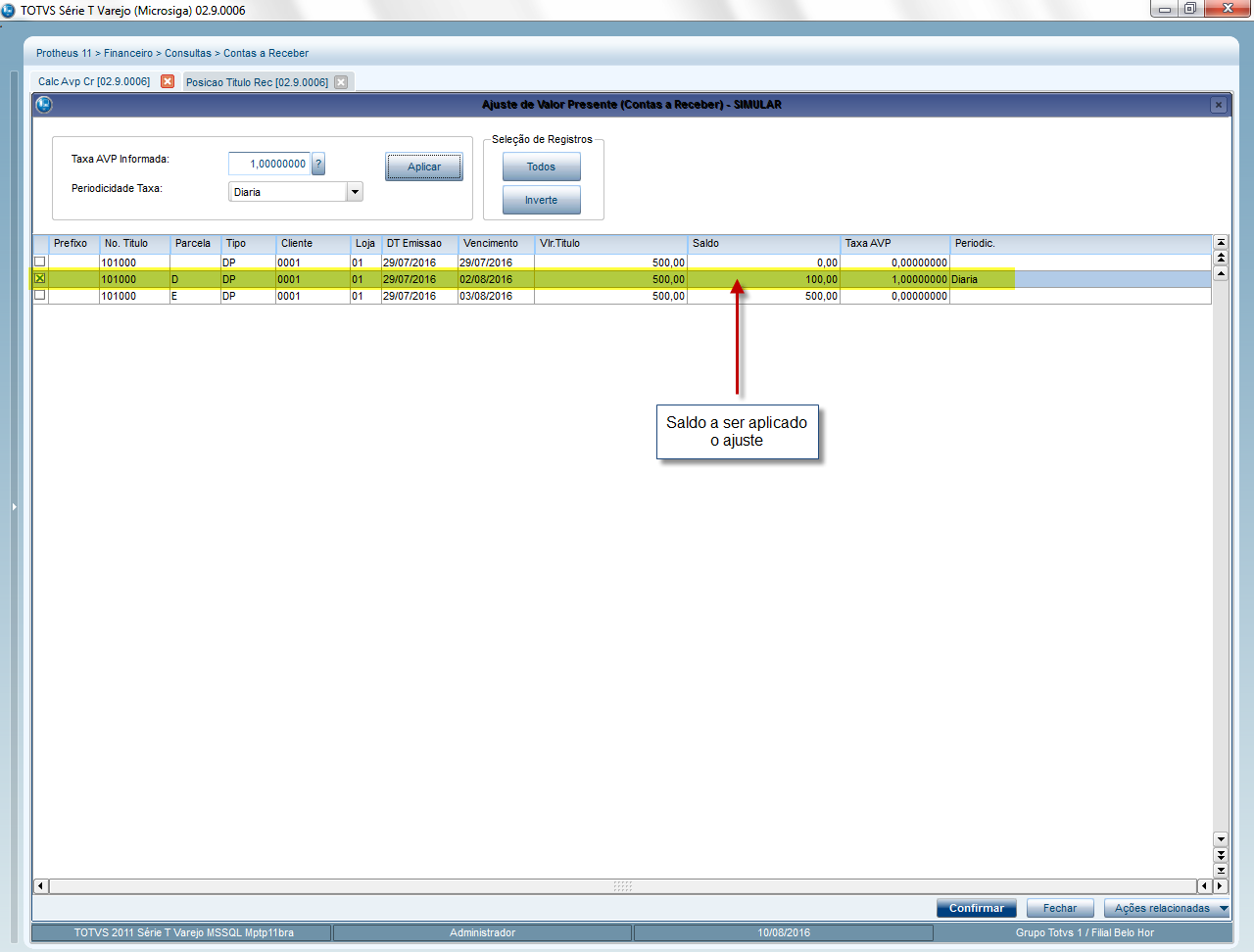Click the horizontal scrollbar below the grid

pyautogui.click(x=622, y=886)
